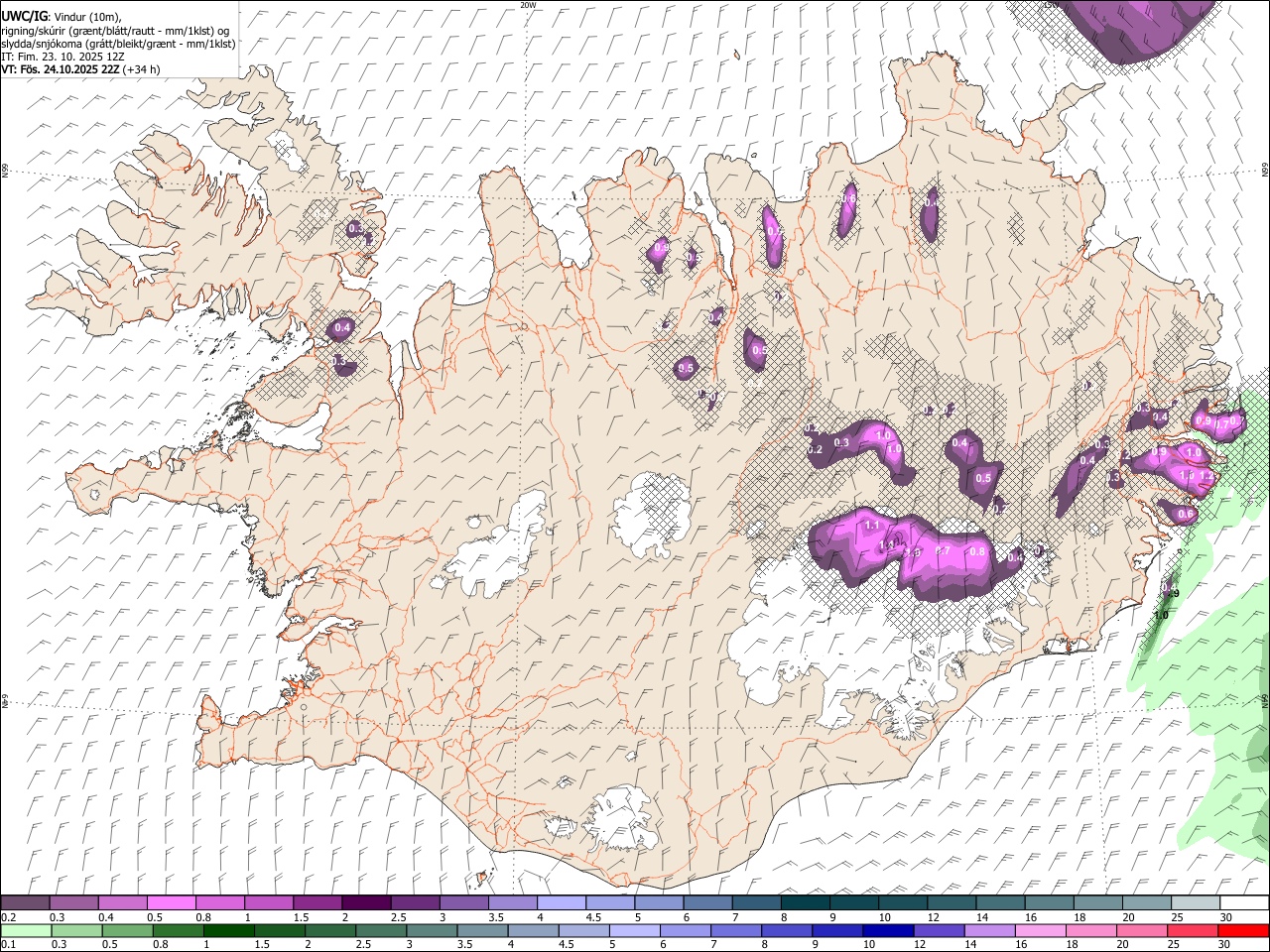Click the '1.1' value on the large snow area
The height and width of the screenshot is (952, 1270).
(x=872, y=525)
